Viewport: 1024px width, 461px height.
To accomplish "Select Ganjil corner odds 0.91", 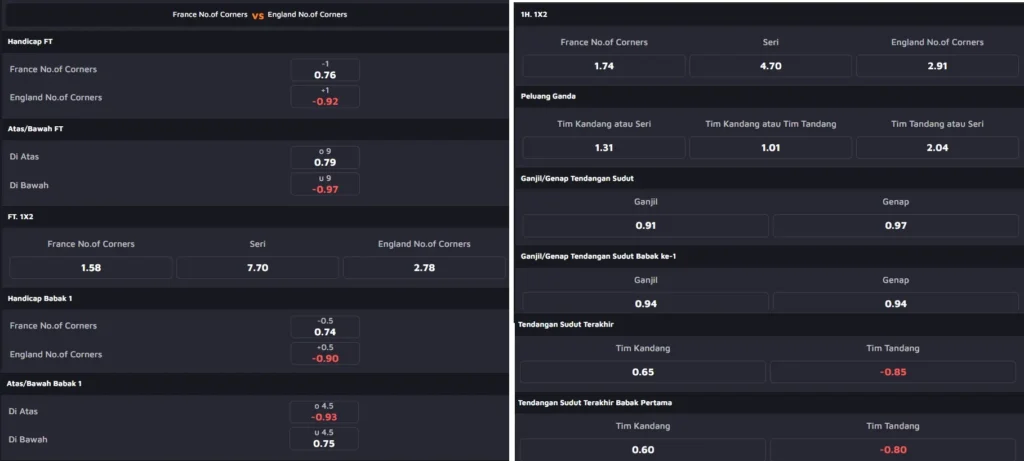I will click(x=645, y=226).
